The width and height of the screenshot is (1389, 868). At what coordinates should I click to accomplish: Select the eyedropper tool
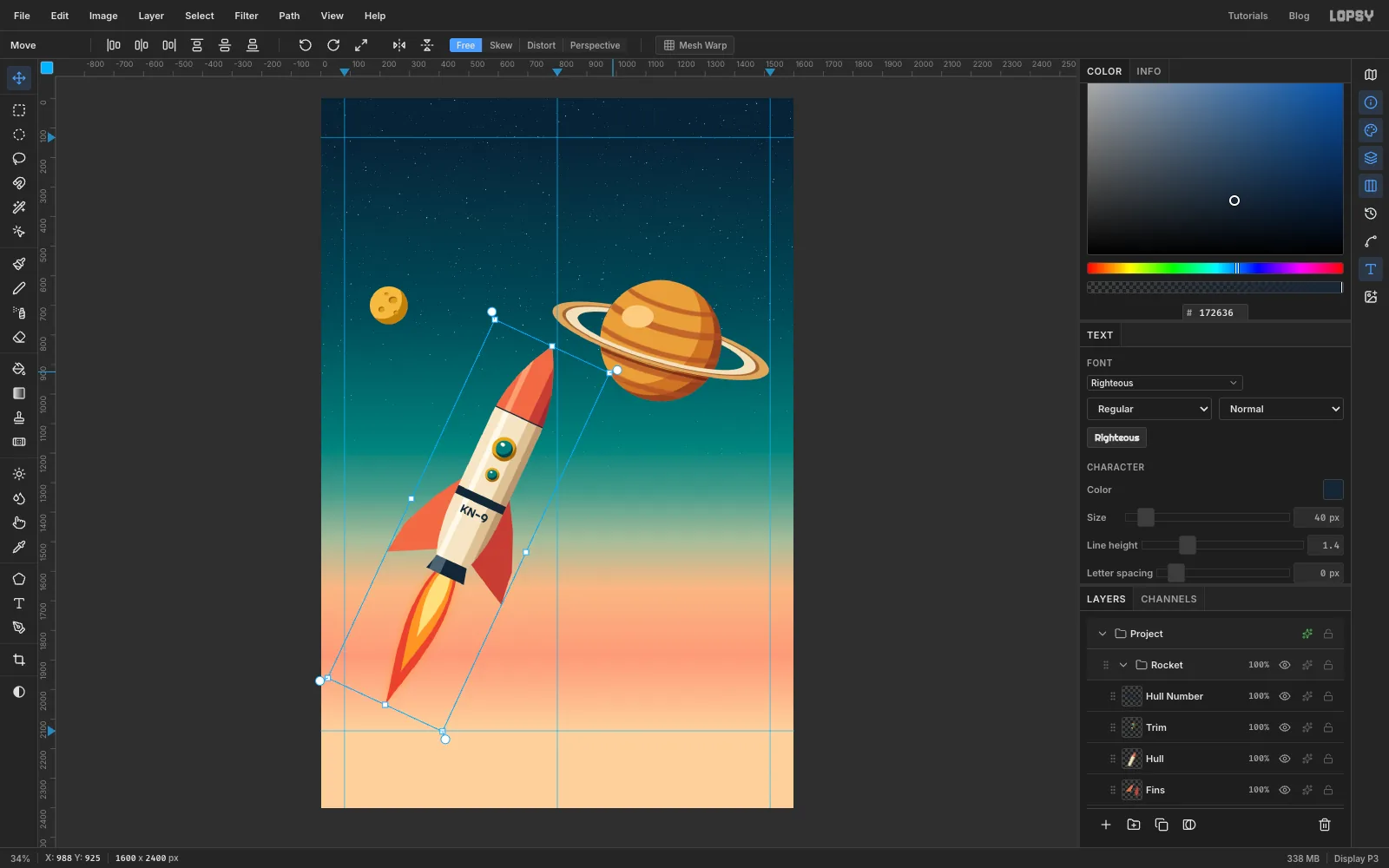[x=19, y=547]
